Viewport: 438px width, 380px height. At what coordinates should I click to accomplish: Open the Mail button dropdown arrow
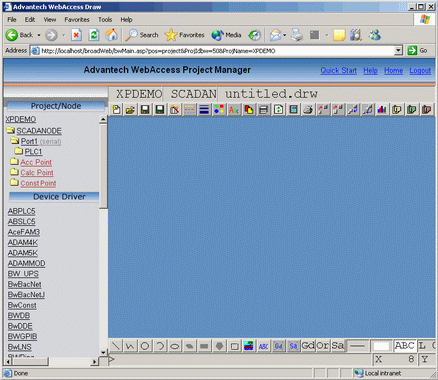coord(284,35)
